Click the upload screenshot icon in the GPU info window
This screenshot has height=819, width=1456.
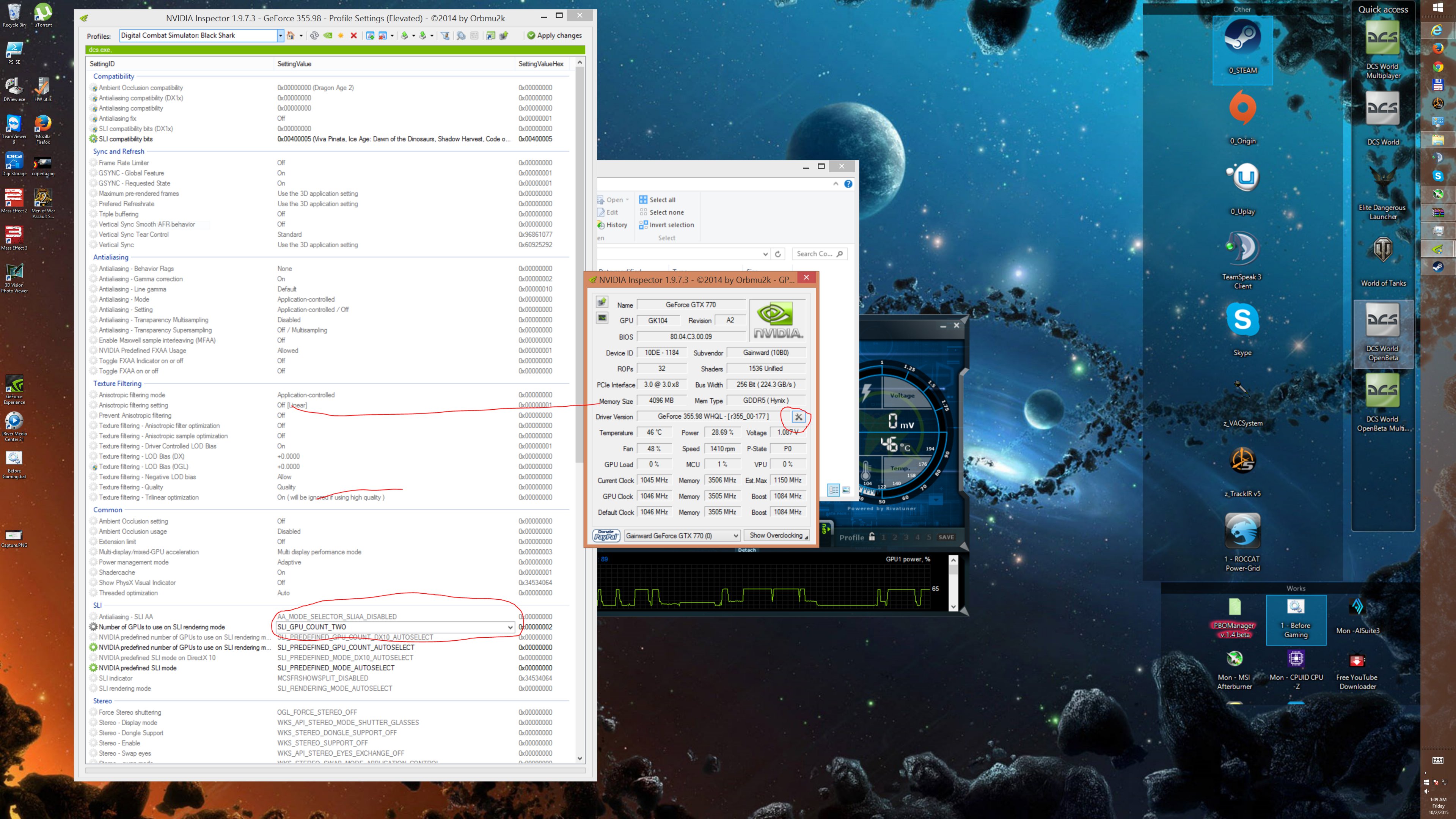(x=602, y=302)
